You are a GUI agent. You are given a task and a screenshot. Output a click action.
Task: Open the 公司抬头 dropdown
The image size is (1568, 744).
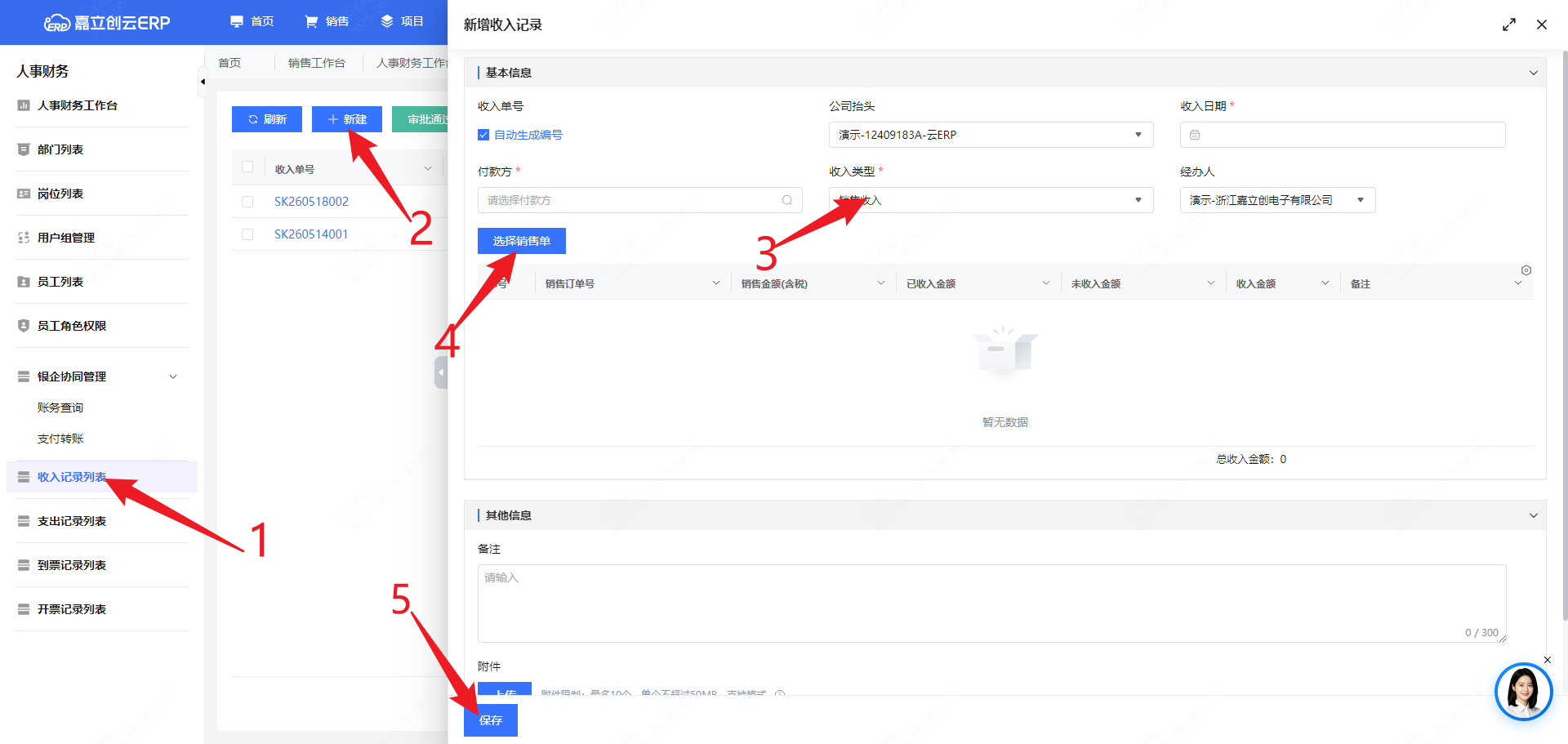[x=991, y=135]
